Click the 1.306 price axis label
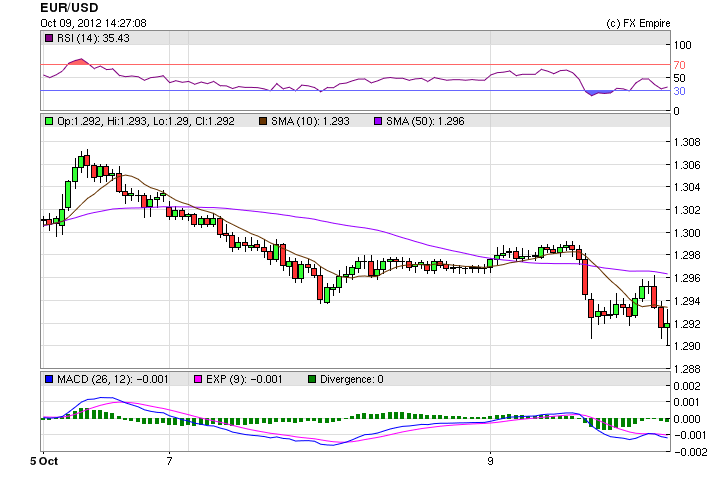This screenshot has width=710, height=487. (687, 165)
